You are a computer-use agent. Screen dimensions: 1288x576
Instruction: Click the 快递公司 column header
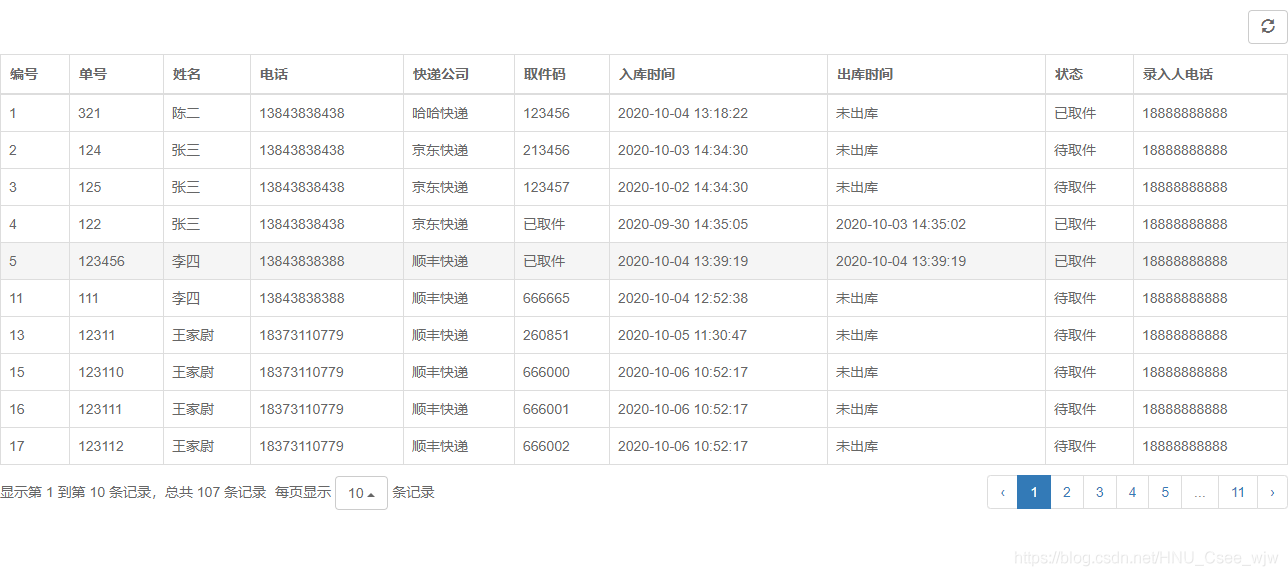pos(441,74)
